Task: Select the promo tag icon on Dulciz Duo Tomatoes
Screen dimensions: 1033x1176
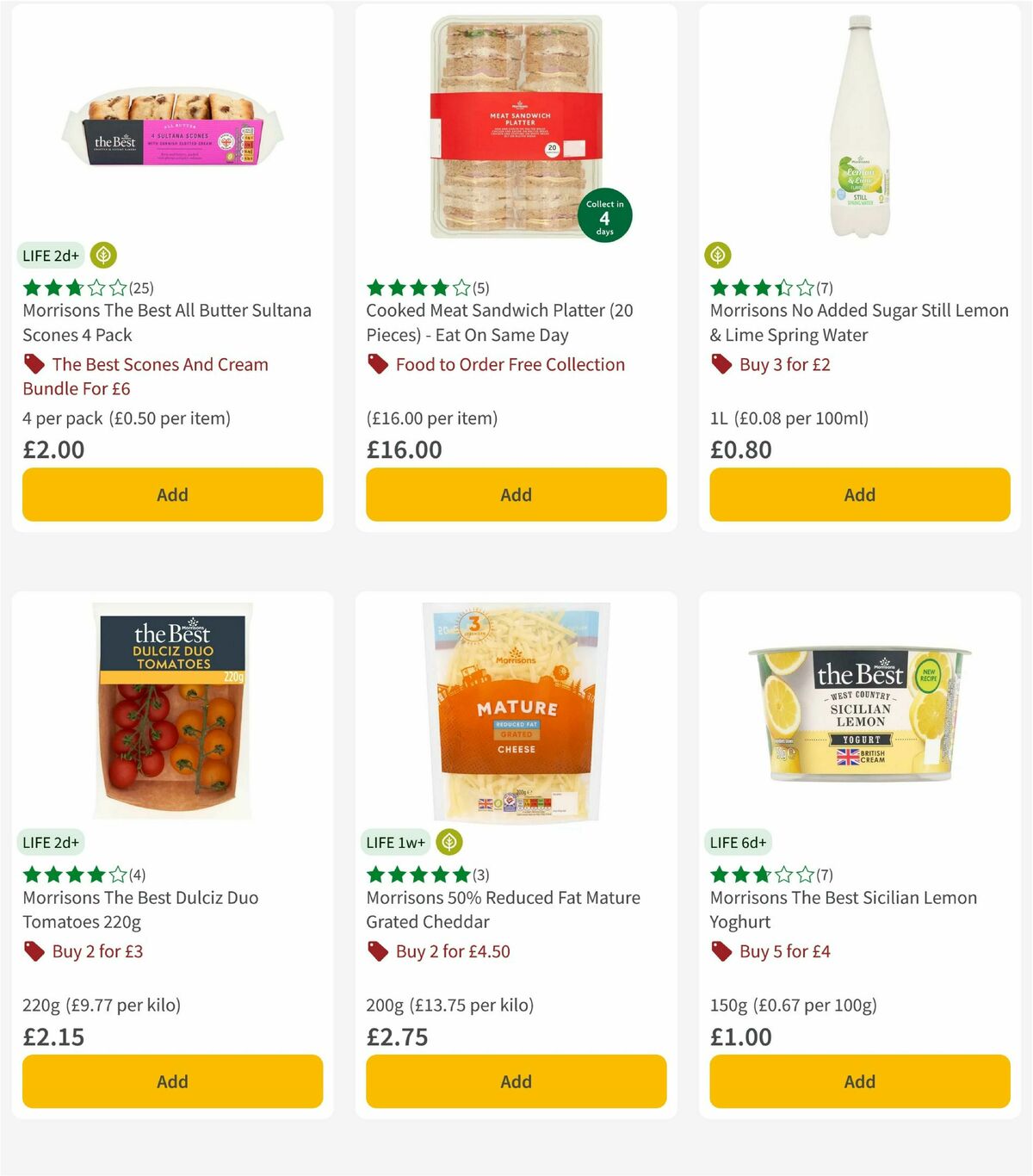Action: [x=33, y=952]
